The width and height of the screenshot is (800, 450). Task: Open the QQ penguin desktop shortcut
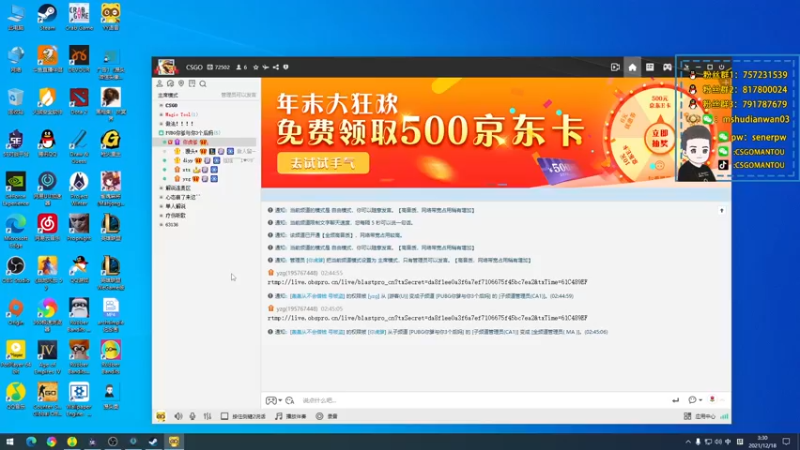pyautogui.click(x=47, y=143)
